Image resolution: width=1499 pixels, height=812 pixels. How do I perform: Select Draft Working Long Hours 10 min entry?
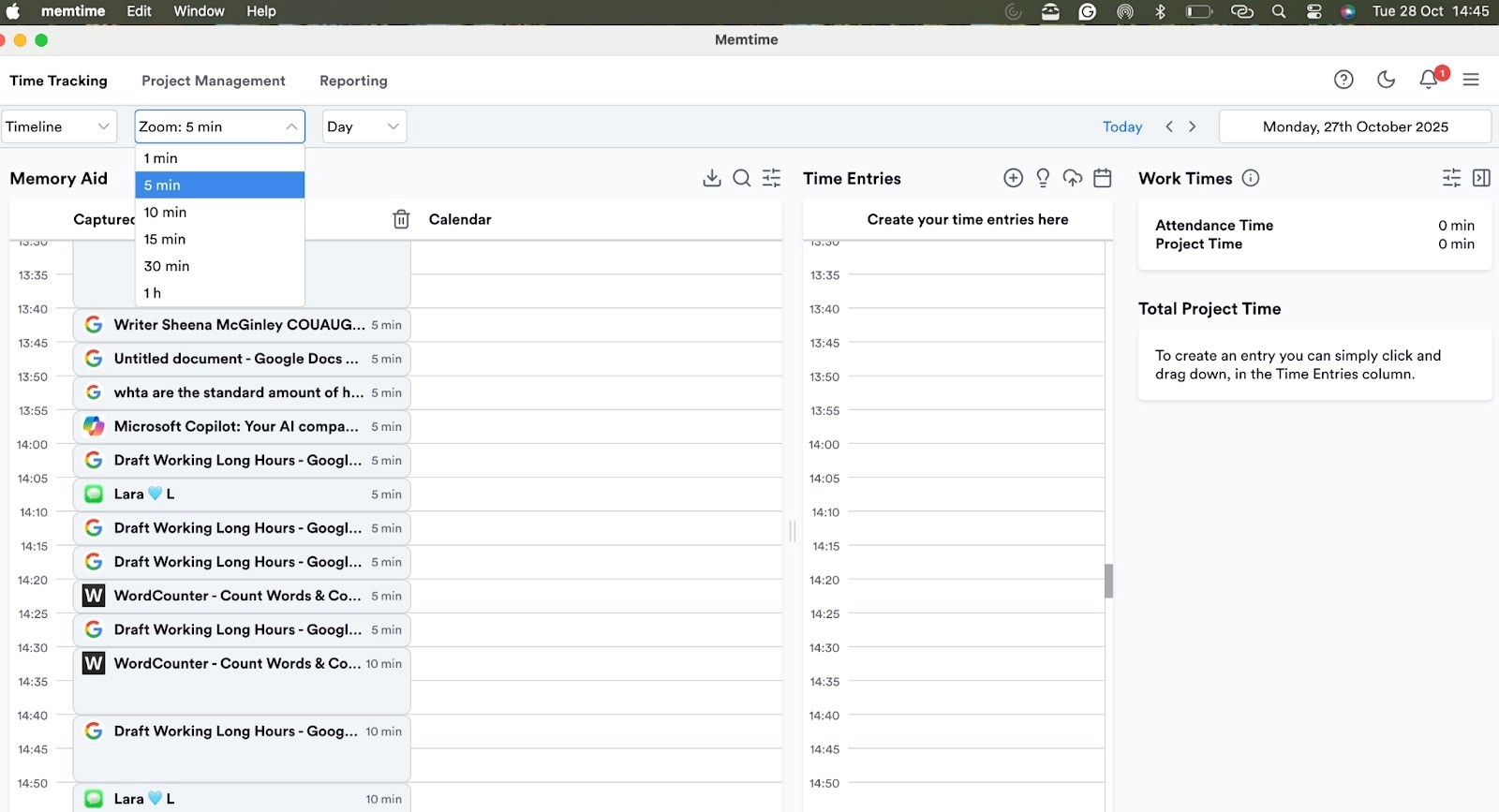coord(242,747)
